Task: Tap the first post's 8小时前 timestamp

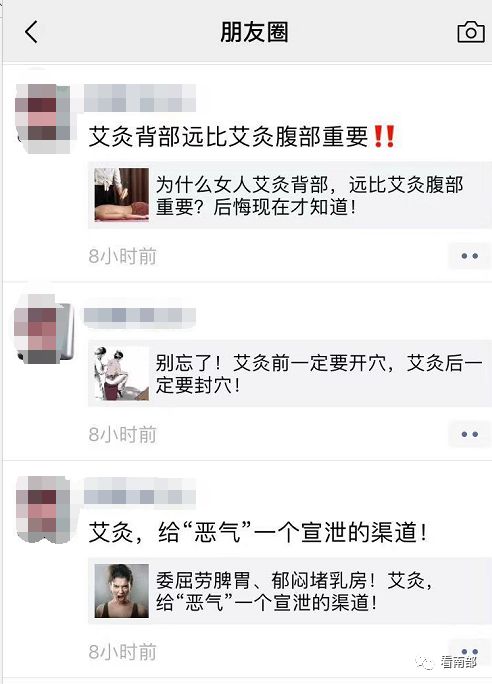Action: [x=123, y=256]
